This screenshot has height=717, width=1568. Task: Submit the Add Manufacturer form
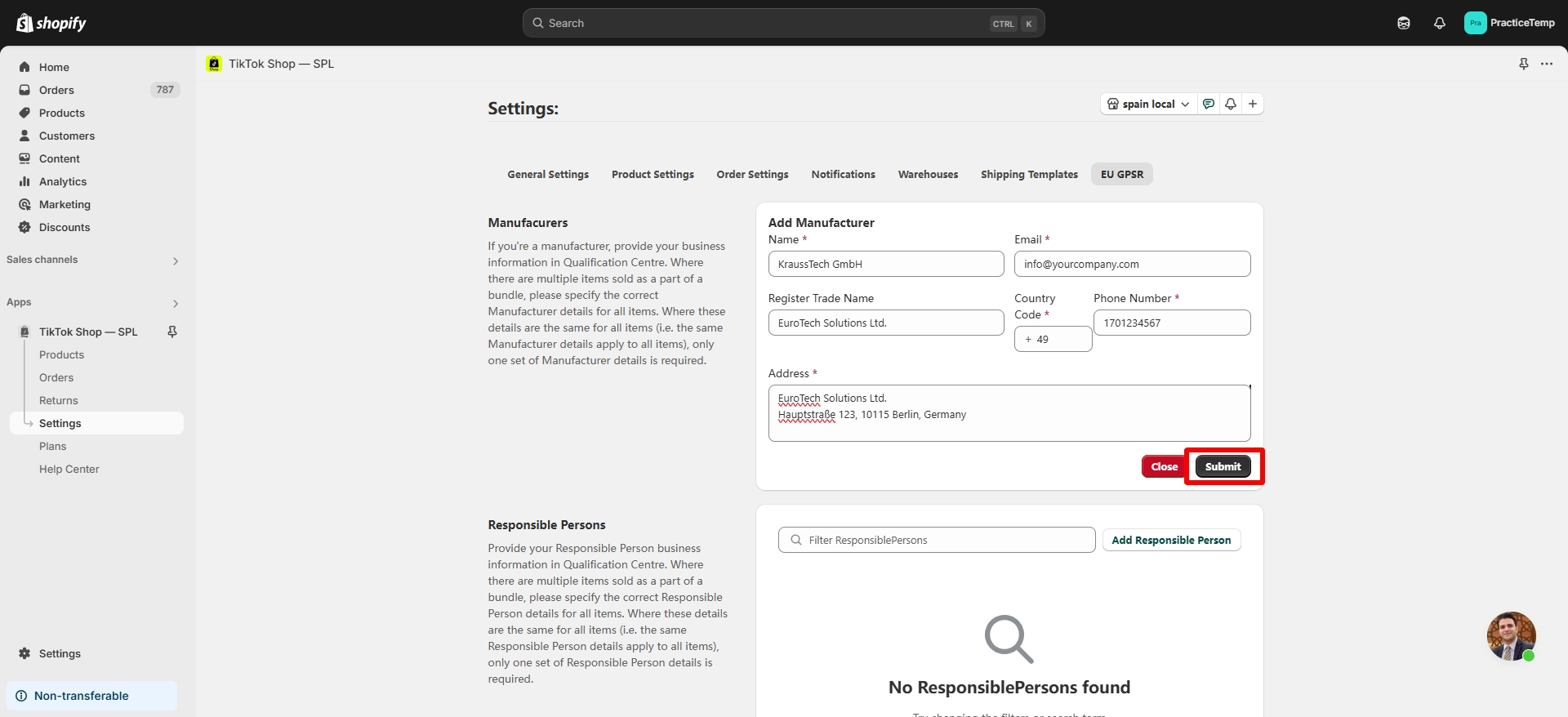(x=1223, y=466)
